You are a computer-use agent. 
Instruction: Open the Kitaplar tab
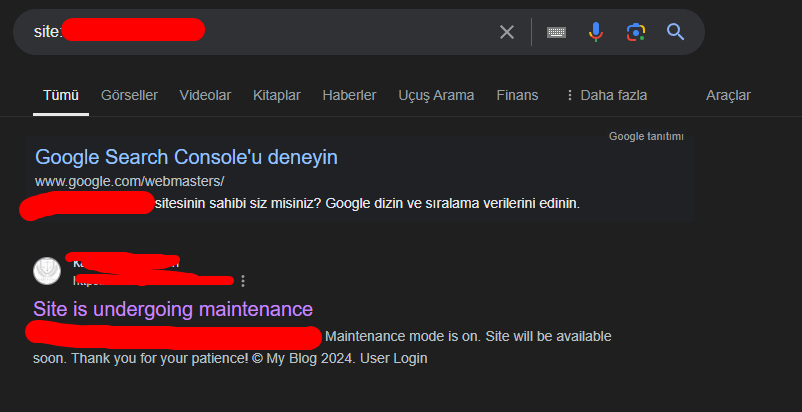coord(277,96)
